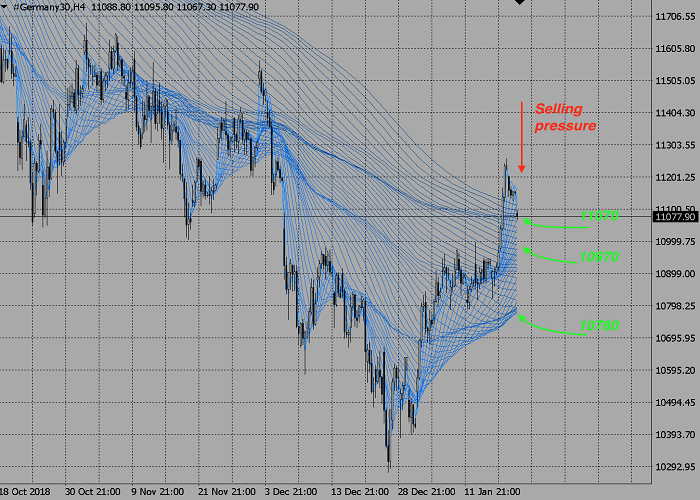Click the 11706.55 price scale label
The width and height of the screenshot is (700, 500).
tap(675, 17)
